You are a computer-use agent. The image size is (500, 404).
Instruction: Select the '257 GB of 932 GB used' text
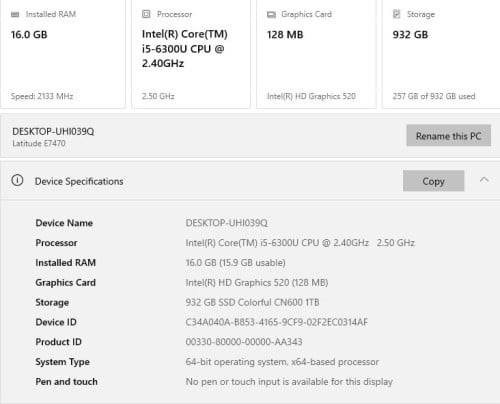click(x=434, y=96)
